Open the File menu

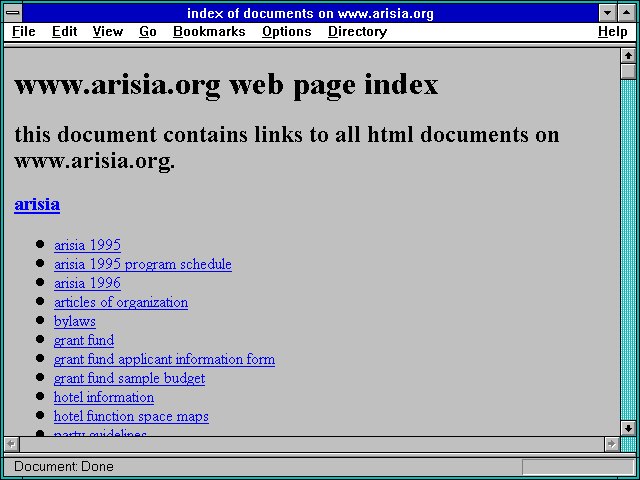[x=24, y=32]
